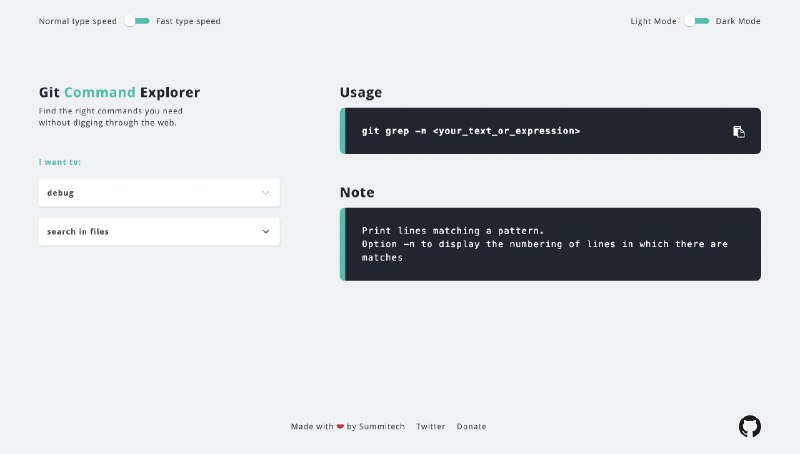The image size is (800, 454).
Task: Click the chevron arrow on the debug selector
Action: pos(266,193)
